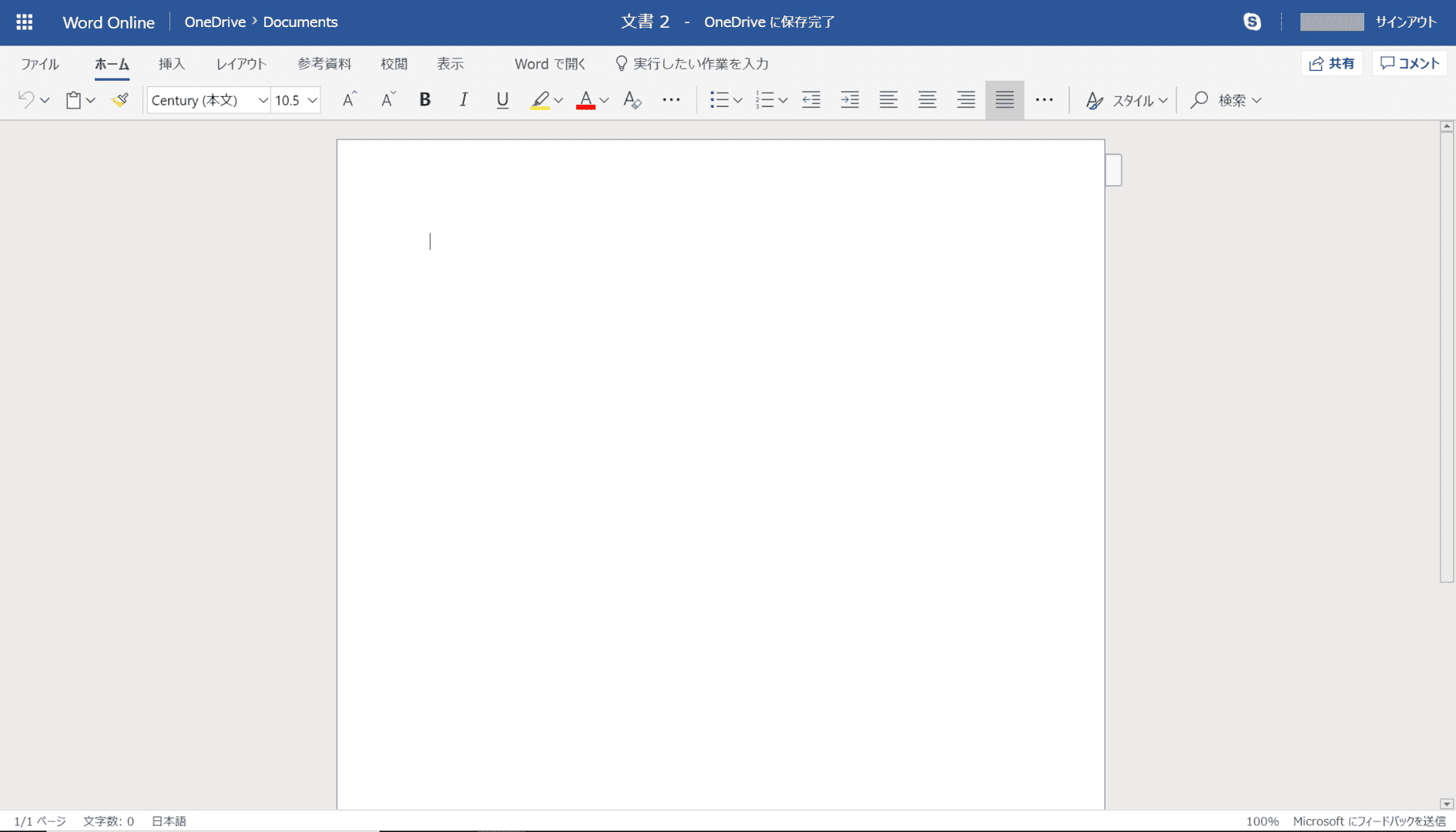The height and width of the screenshot is (832, 1456).
Task: Align the text to the right
Action: (965, 99)
